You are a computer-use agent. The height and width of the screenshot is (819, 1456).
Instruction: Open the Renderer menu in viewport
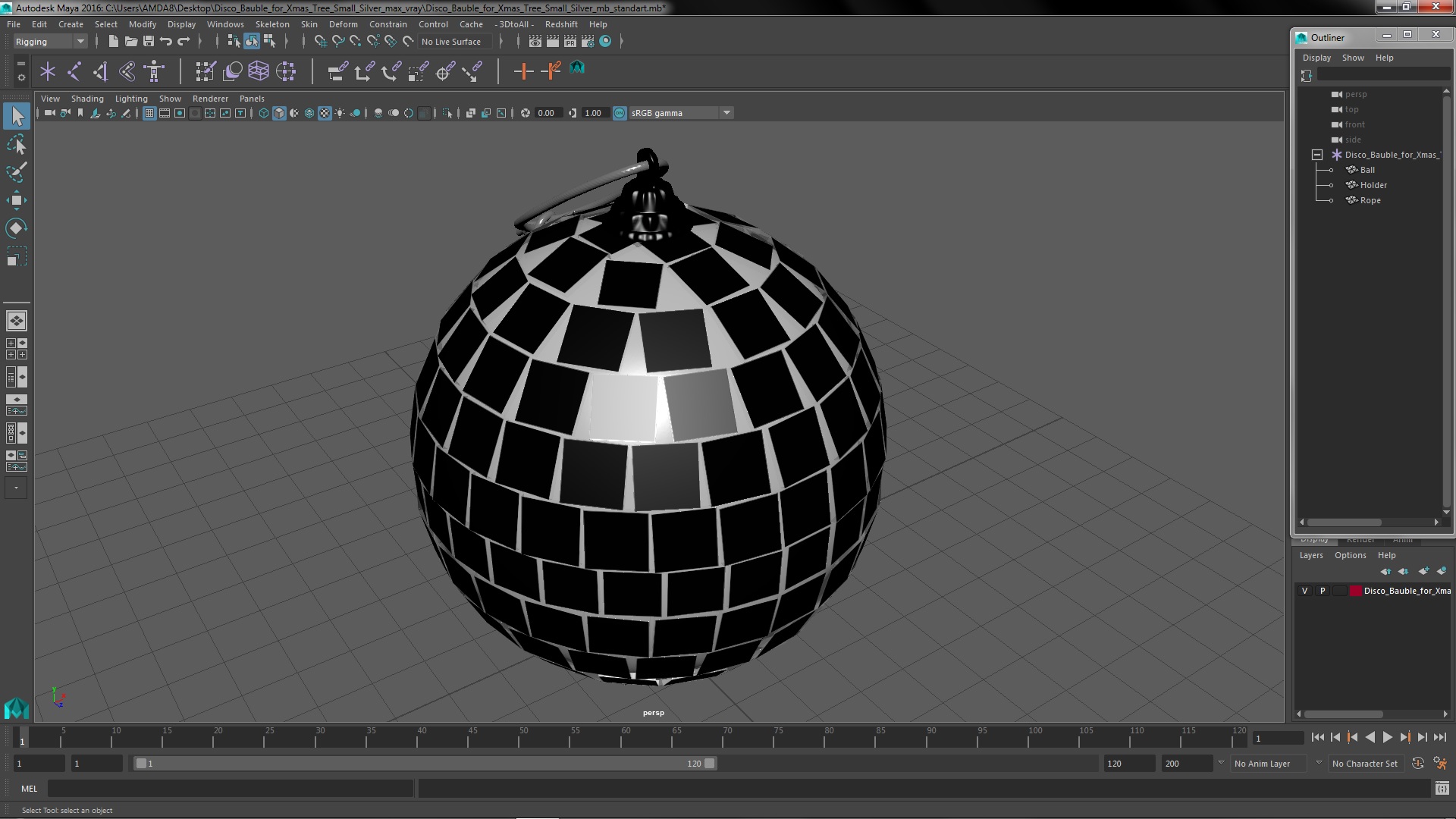(210, 98)
